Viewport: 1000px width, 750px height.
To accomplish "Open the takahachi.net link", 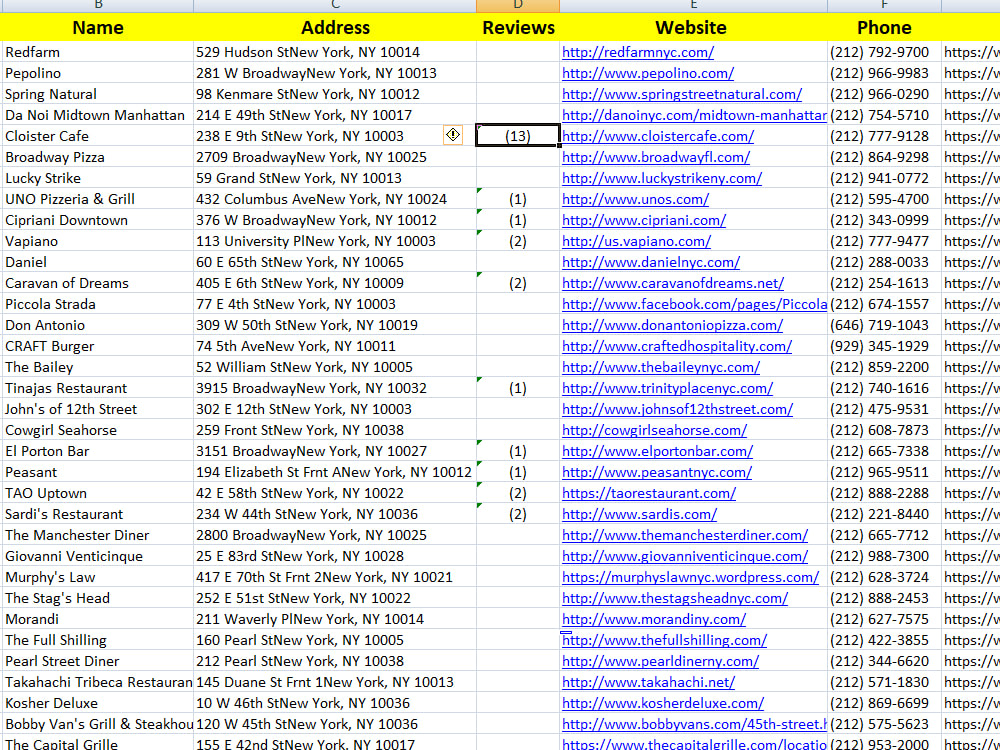I will pos(648,684).
